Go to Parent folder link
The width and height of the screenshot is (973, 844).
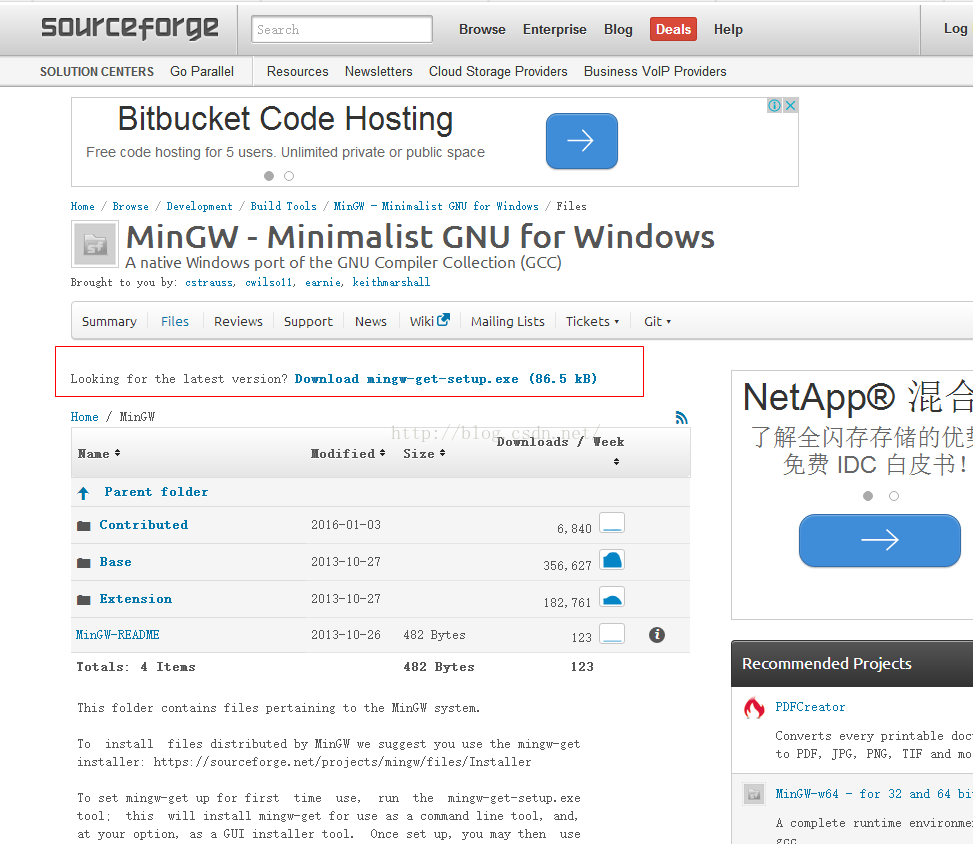pyautogui.click(x=156, y=492)
